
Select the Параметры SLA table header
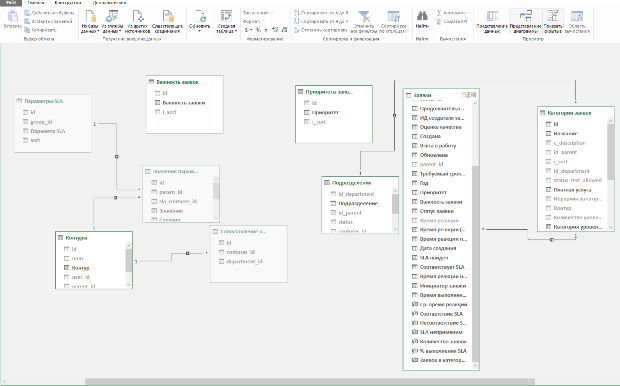[53, 101]
